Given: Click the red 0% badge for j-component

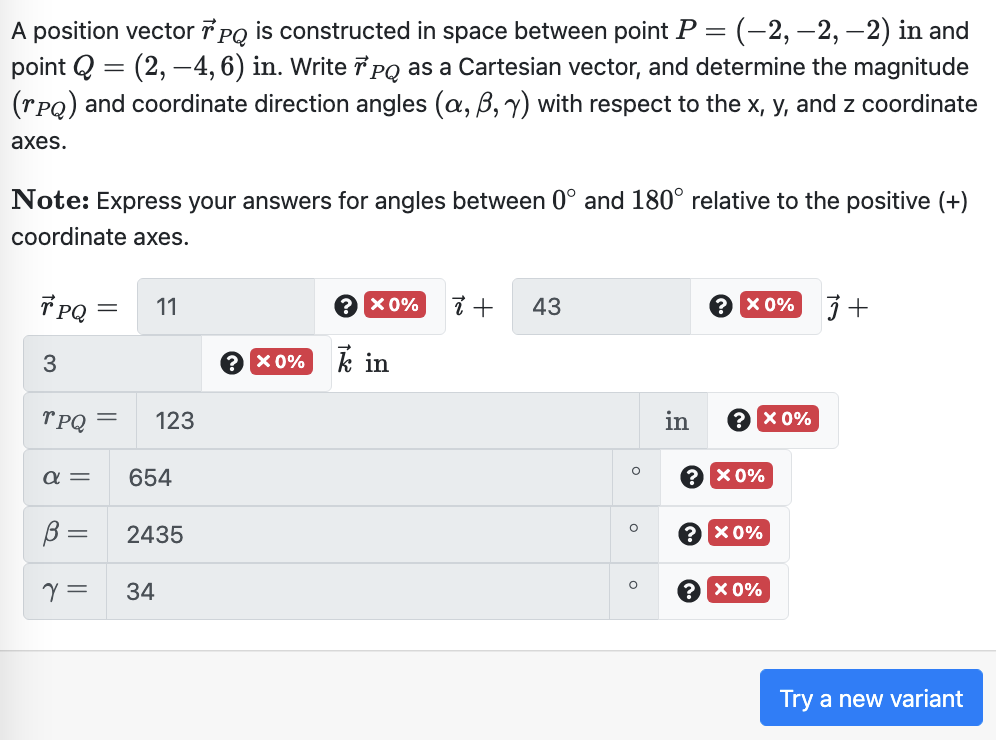Looking at the screenshot, I should [770, 306].
